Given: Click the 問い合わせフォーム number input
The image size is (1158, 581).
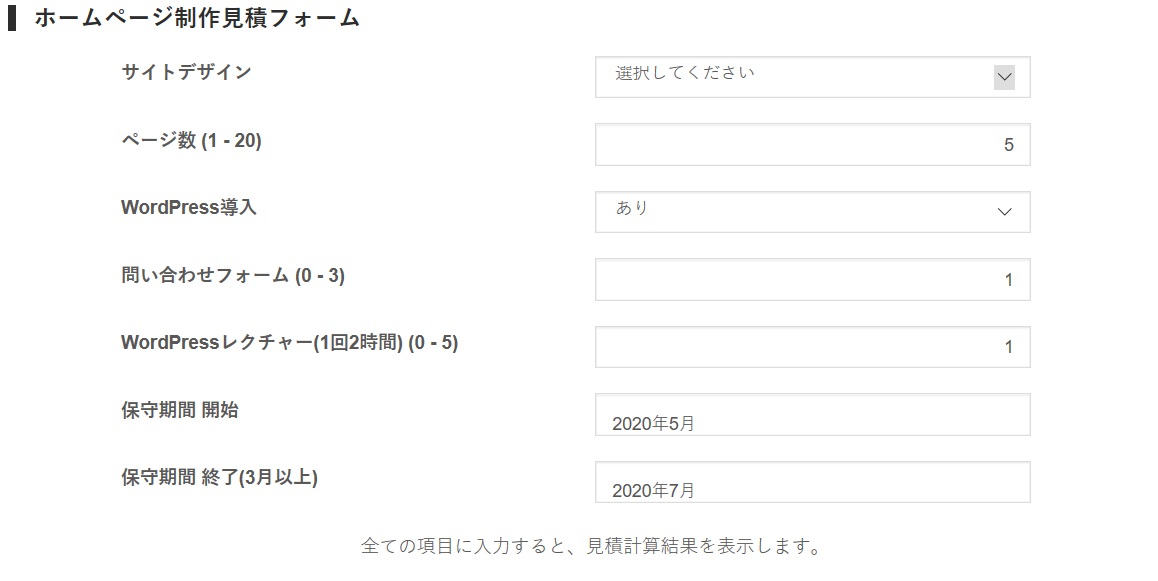Looking at the screenshot, I should [x=812, y=280].
